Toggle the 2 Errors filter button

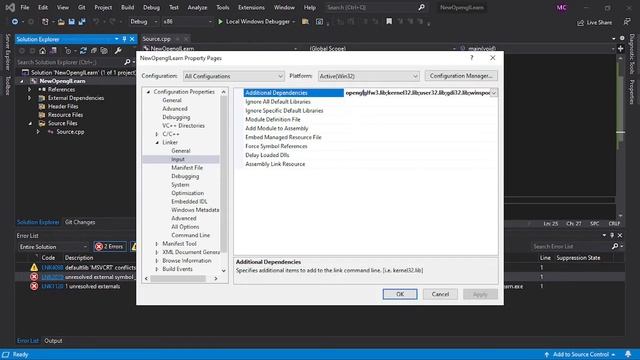coord(109,247)
